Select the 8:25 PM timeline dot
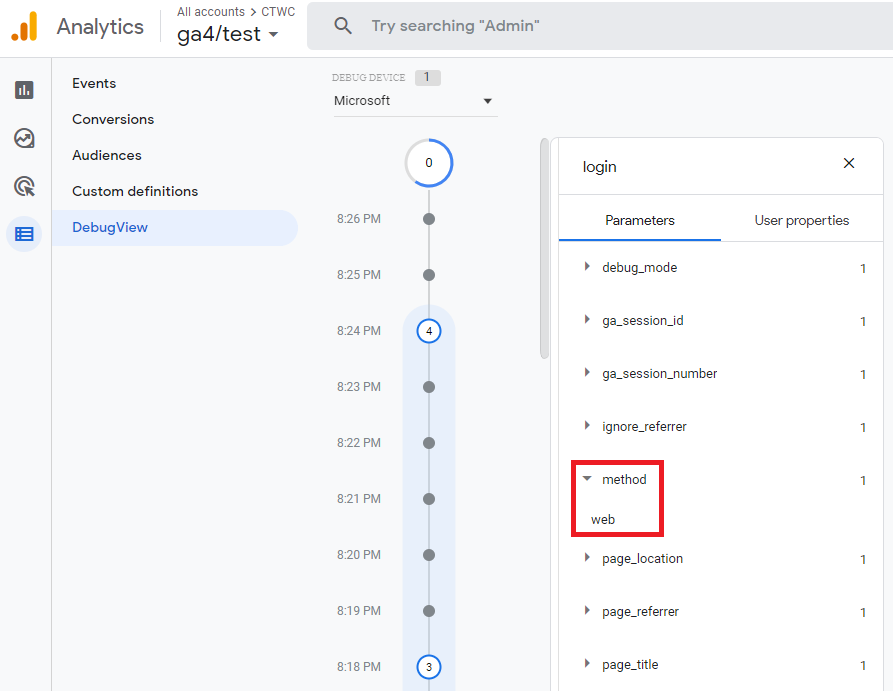 tap(429, 275)
